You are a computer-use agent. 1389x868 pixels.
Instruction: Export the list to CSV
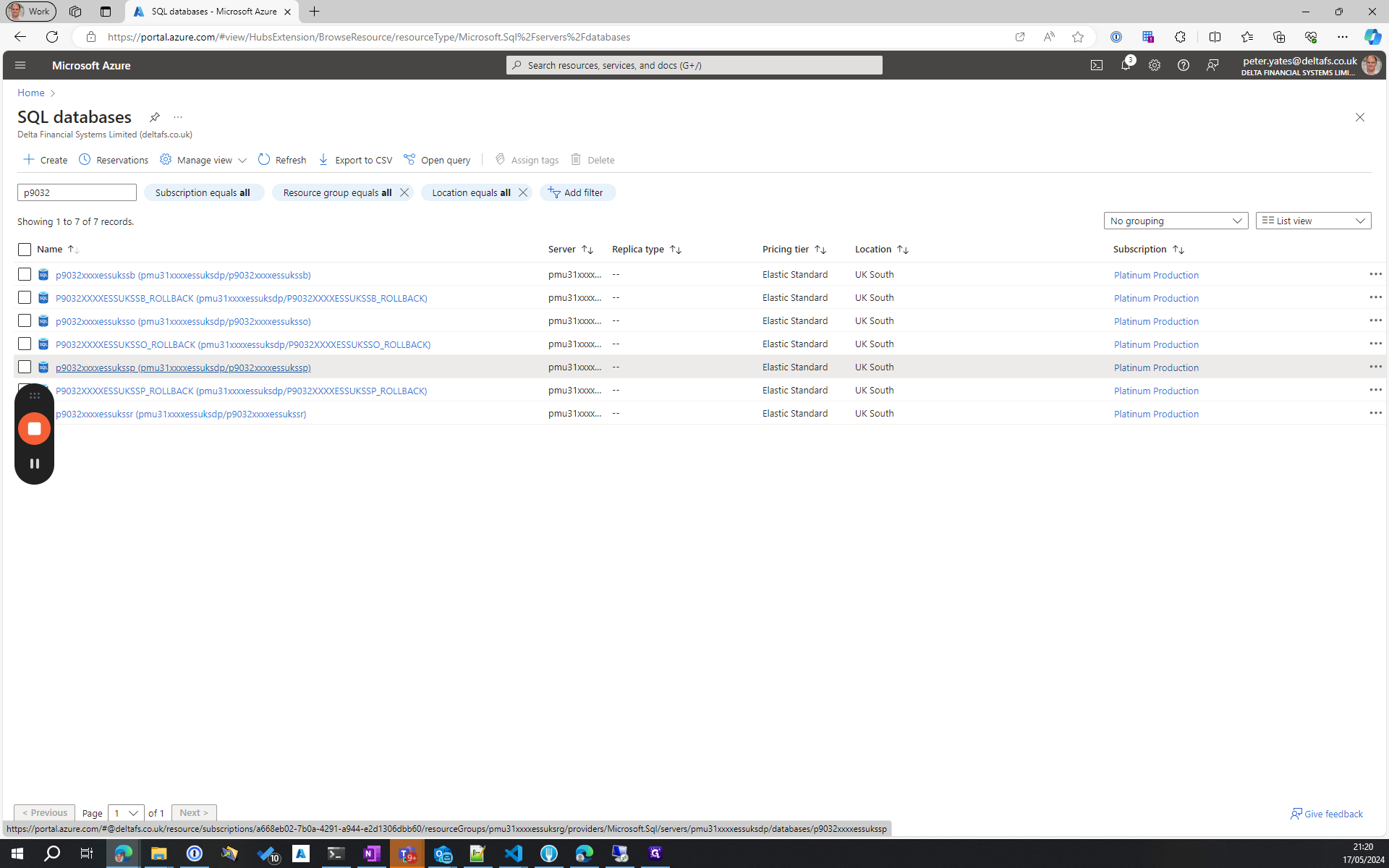click(355, 160)
